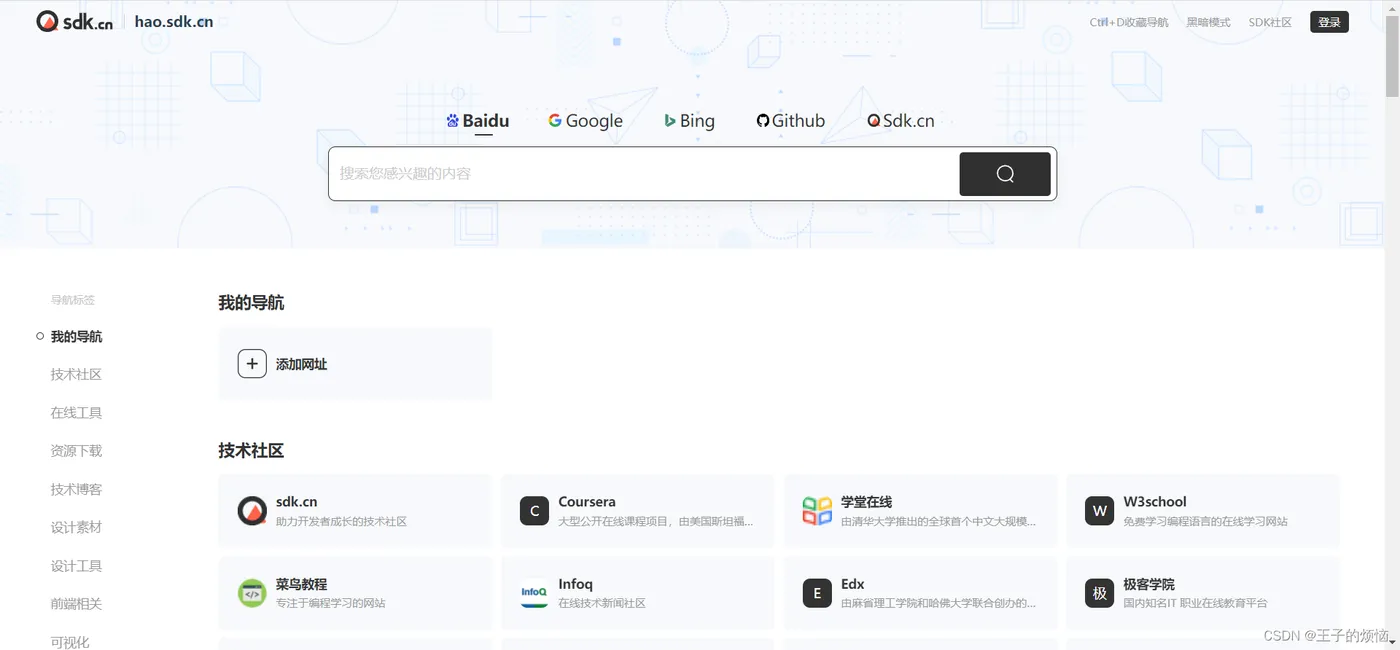The image size is (1400, 650).
Task: Open the Infoq card title
Action: pos(576,584)
